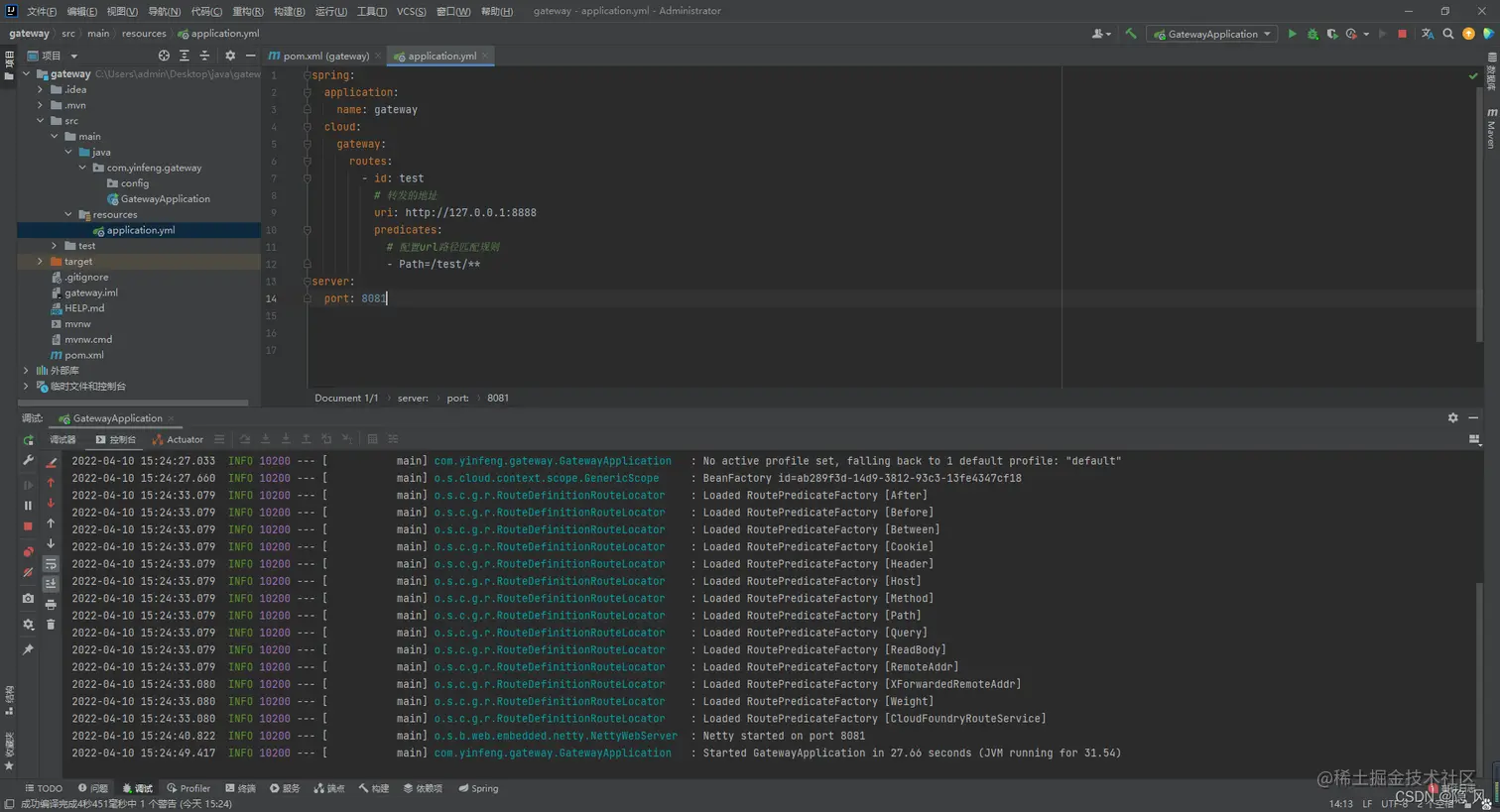Toggle scroll to end of console

point(51,584)
